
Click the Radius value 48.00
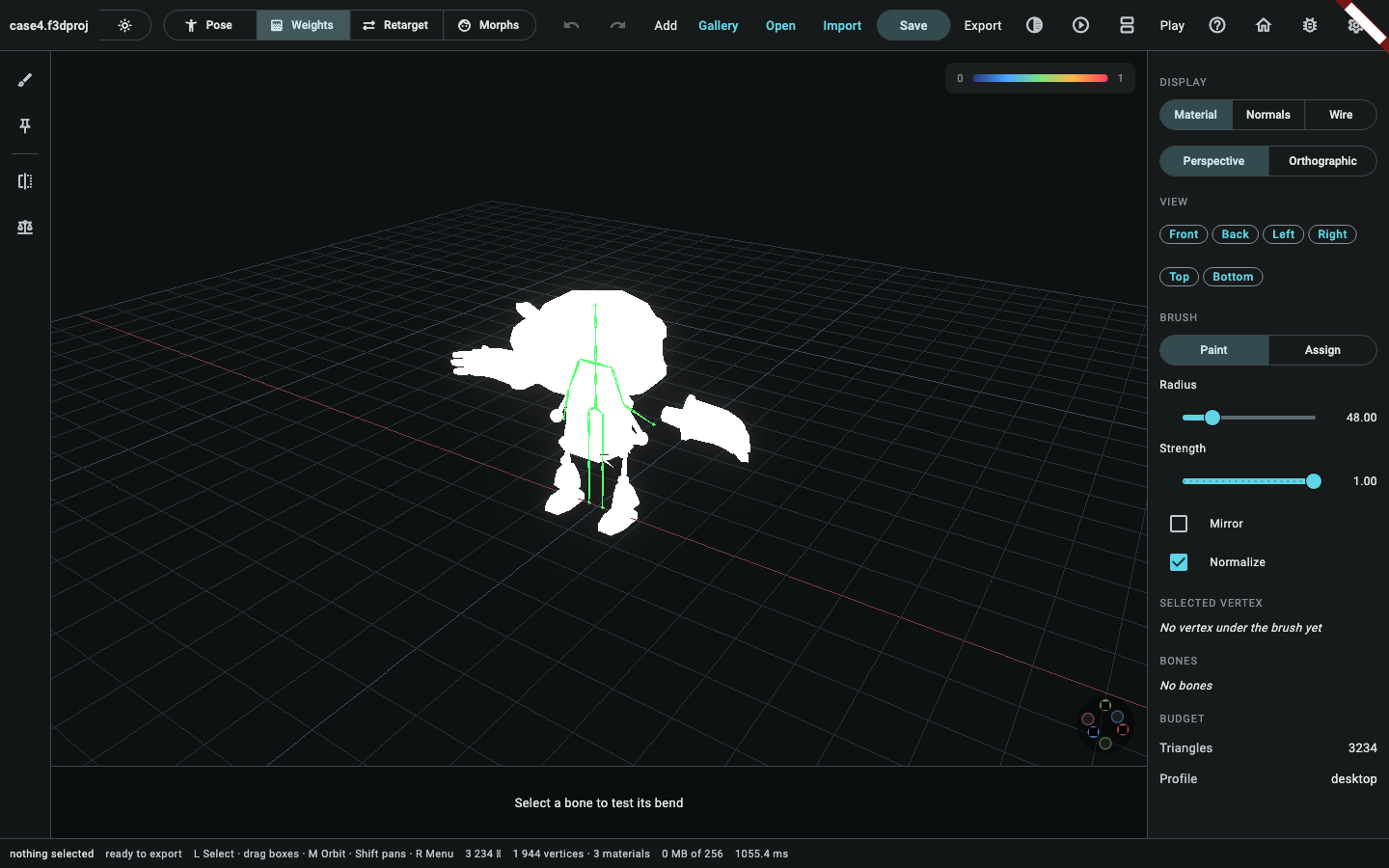click(x=1361, y=418)
